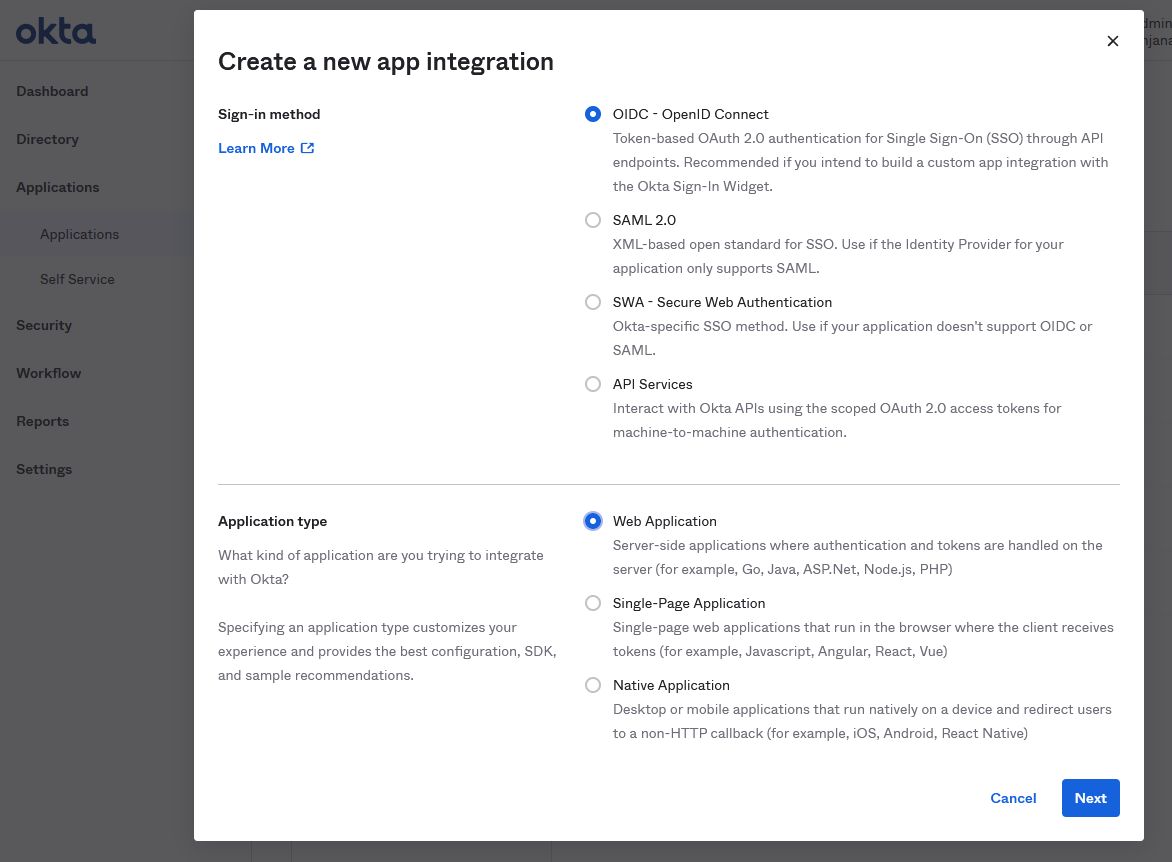This screenshot has width=1172, height=862.
Task: Go to the Applications sub-item
Action: coord(79,234)
